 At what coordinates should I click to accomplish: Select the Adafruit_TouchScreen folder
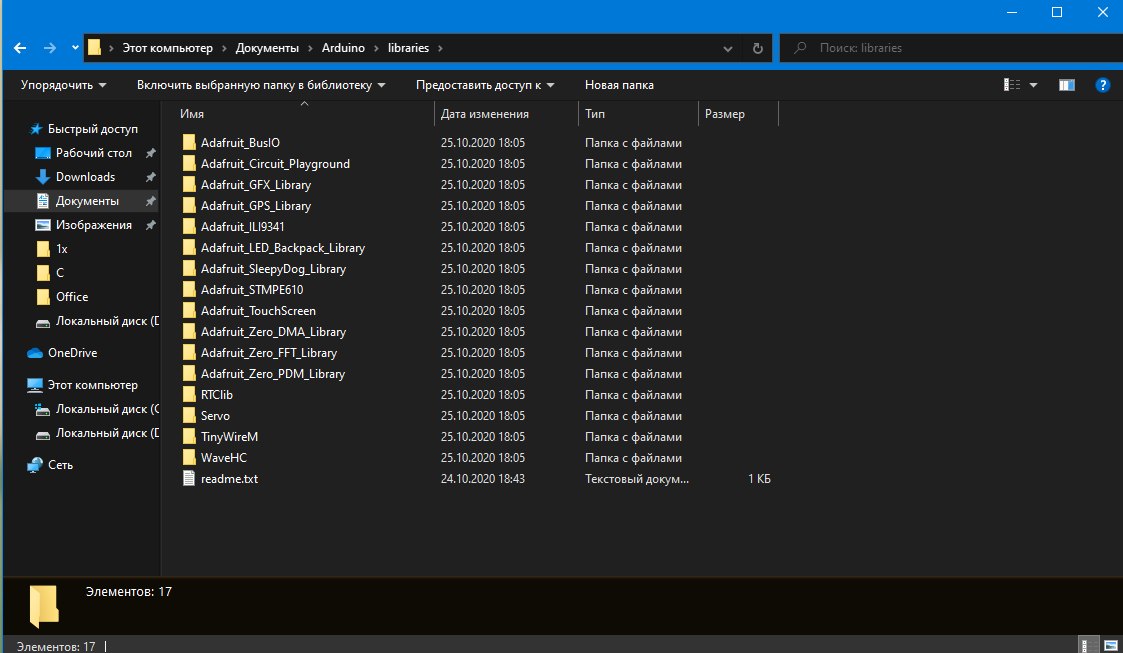tap(258, 311)
